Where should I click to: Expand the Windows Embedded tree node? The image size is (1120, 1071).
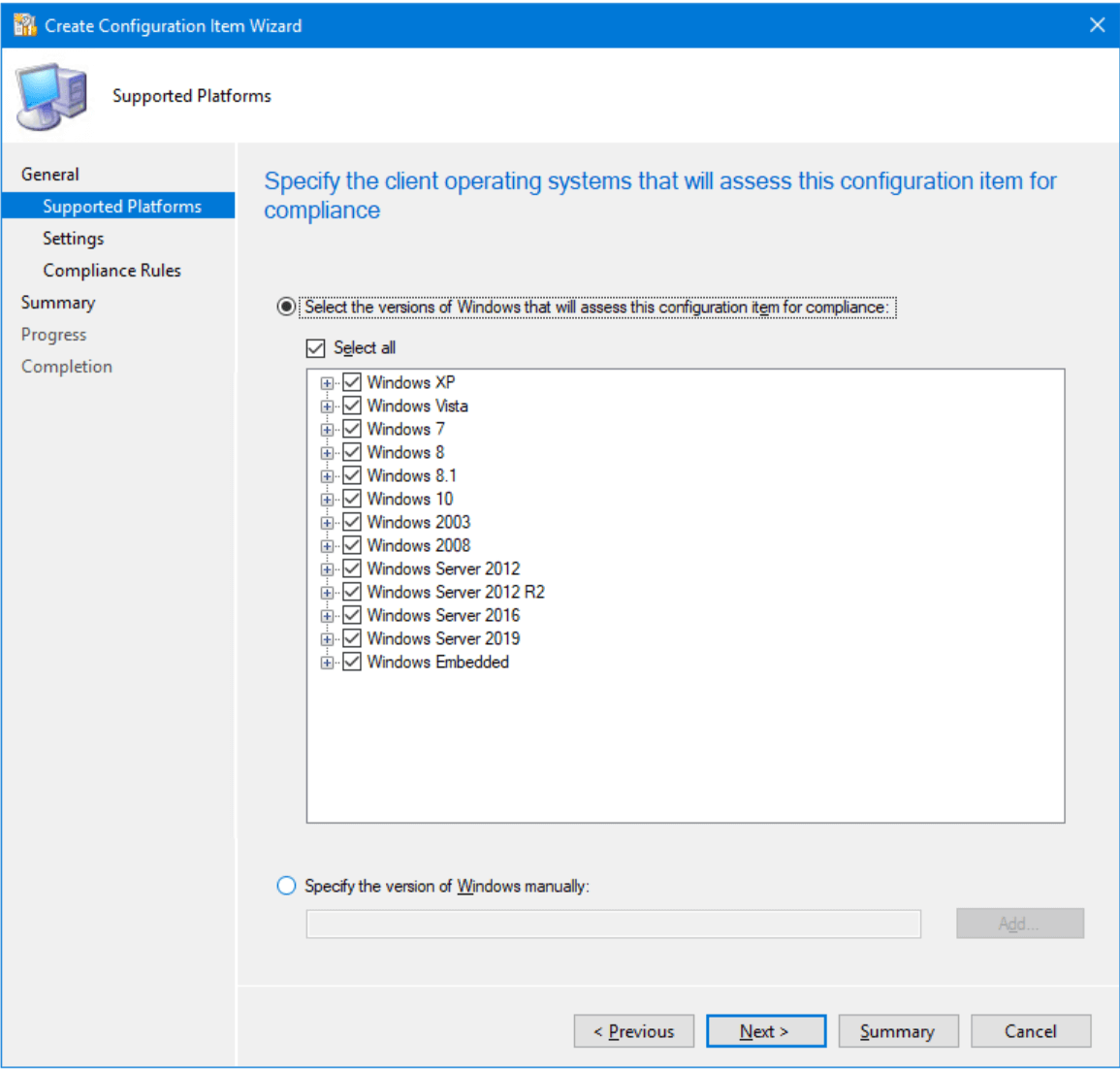click(327, 663)
